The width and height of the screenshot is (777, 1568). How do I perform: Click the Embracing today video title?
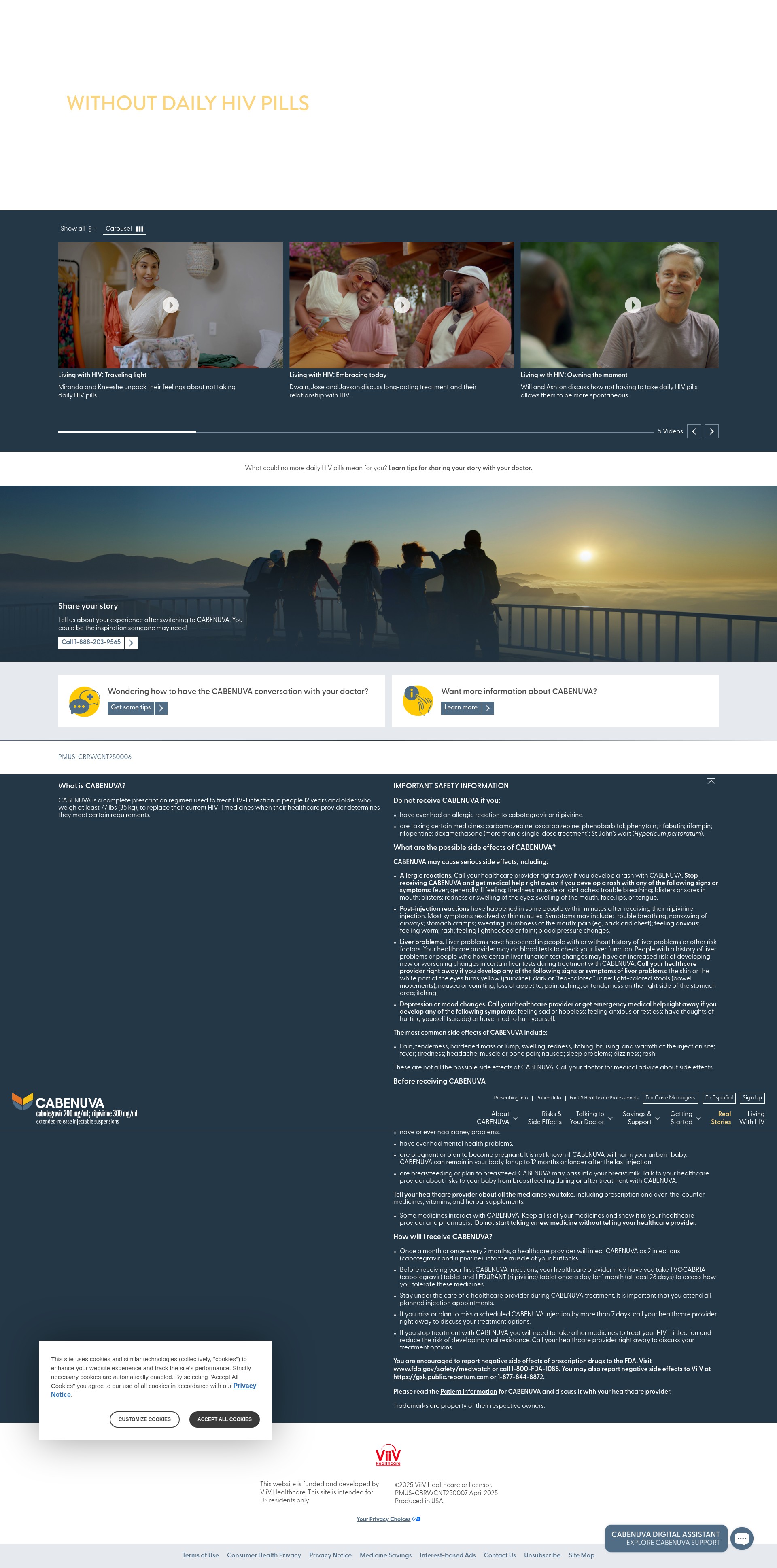(338, 375)
